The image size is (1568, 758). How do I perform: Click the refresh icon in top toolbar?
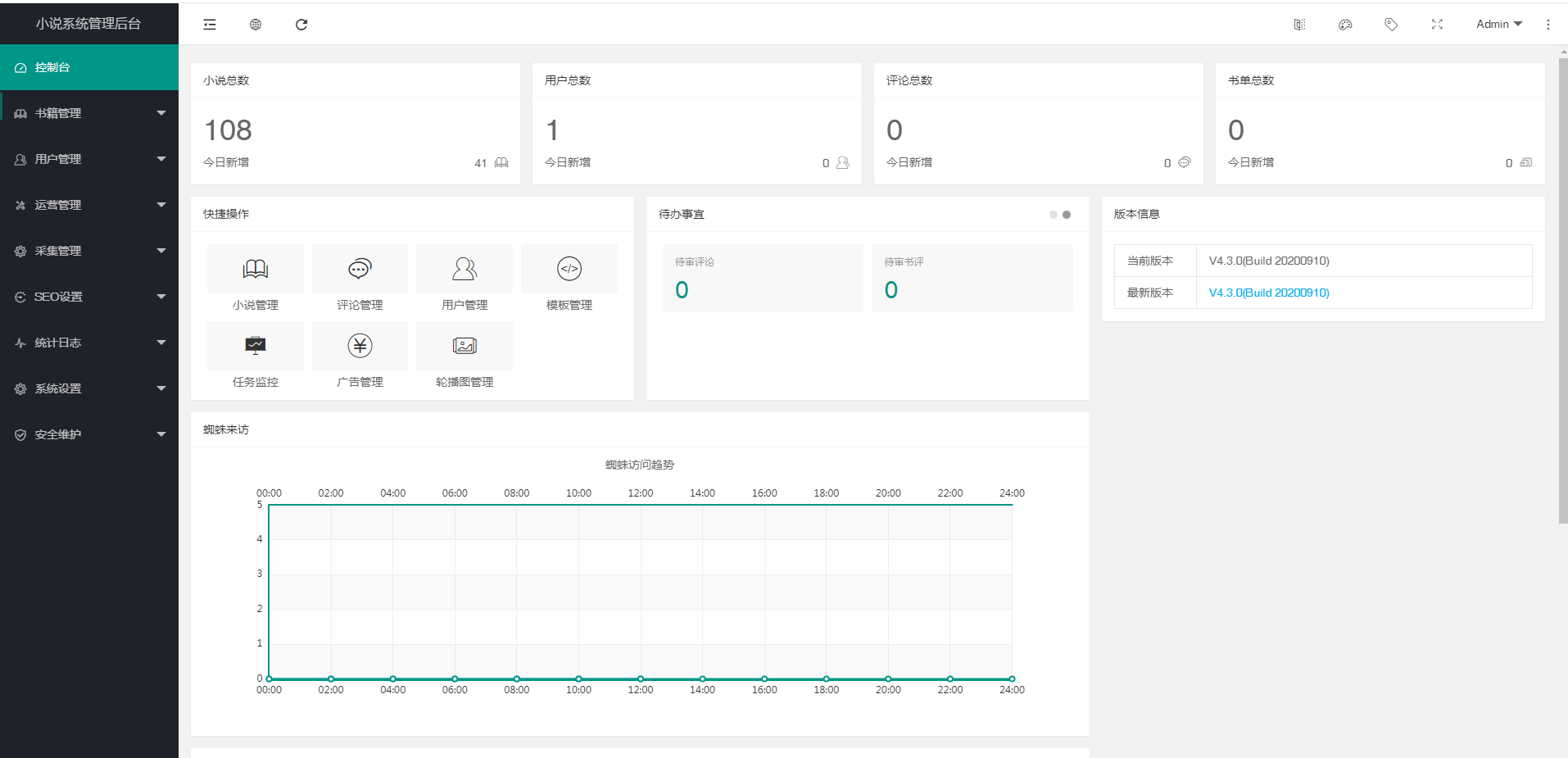click(x=301, y=25)
